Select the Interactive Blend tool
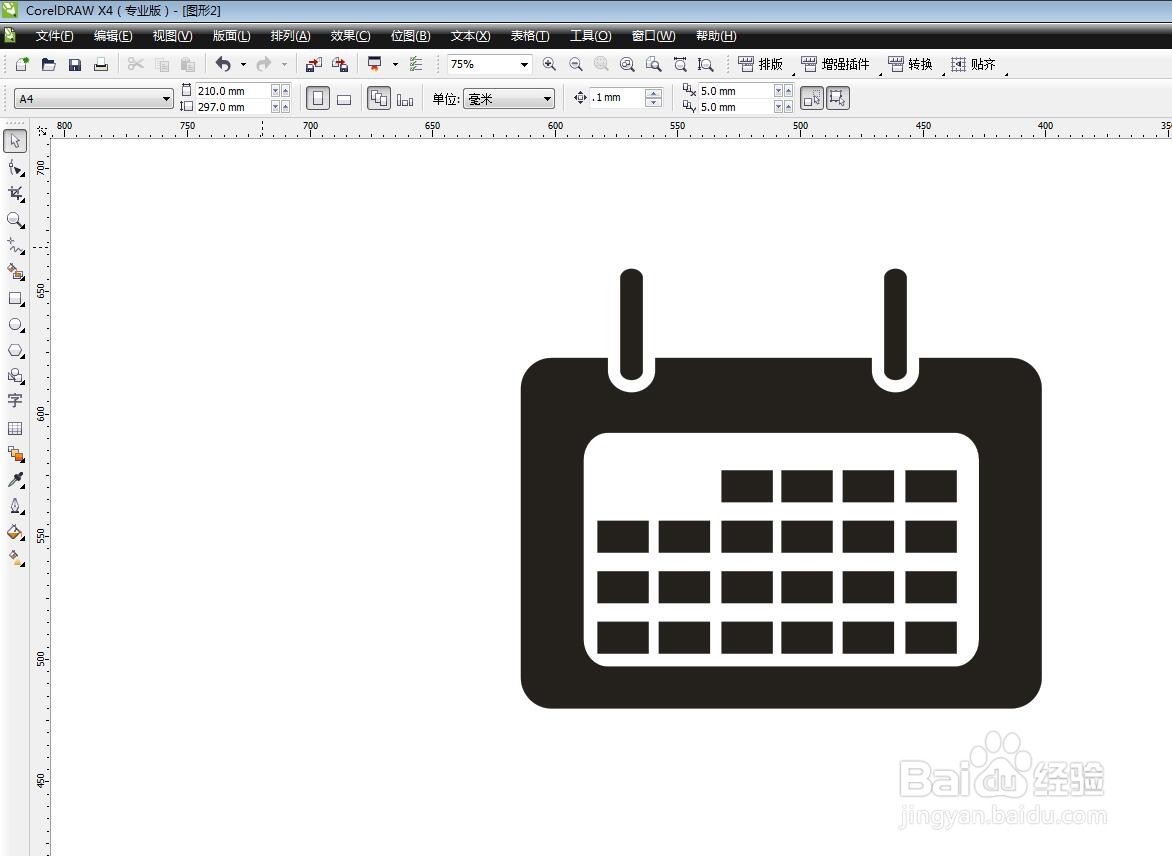 15,454
